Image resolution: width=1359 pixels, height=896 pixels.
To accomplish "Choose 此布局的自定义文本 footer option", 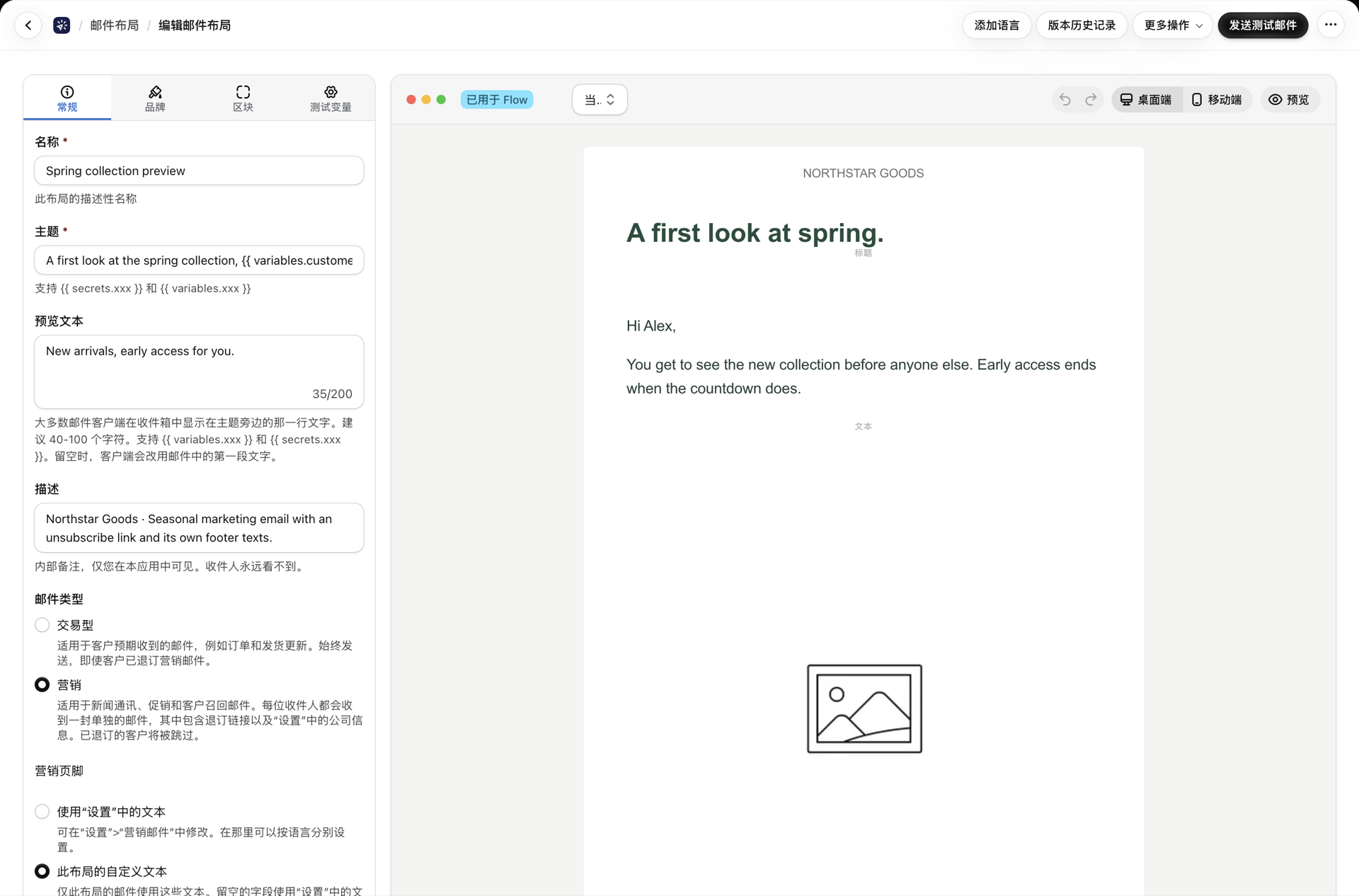I will point(42,871).
